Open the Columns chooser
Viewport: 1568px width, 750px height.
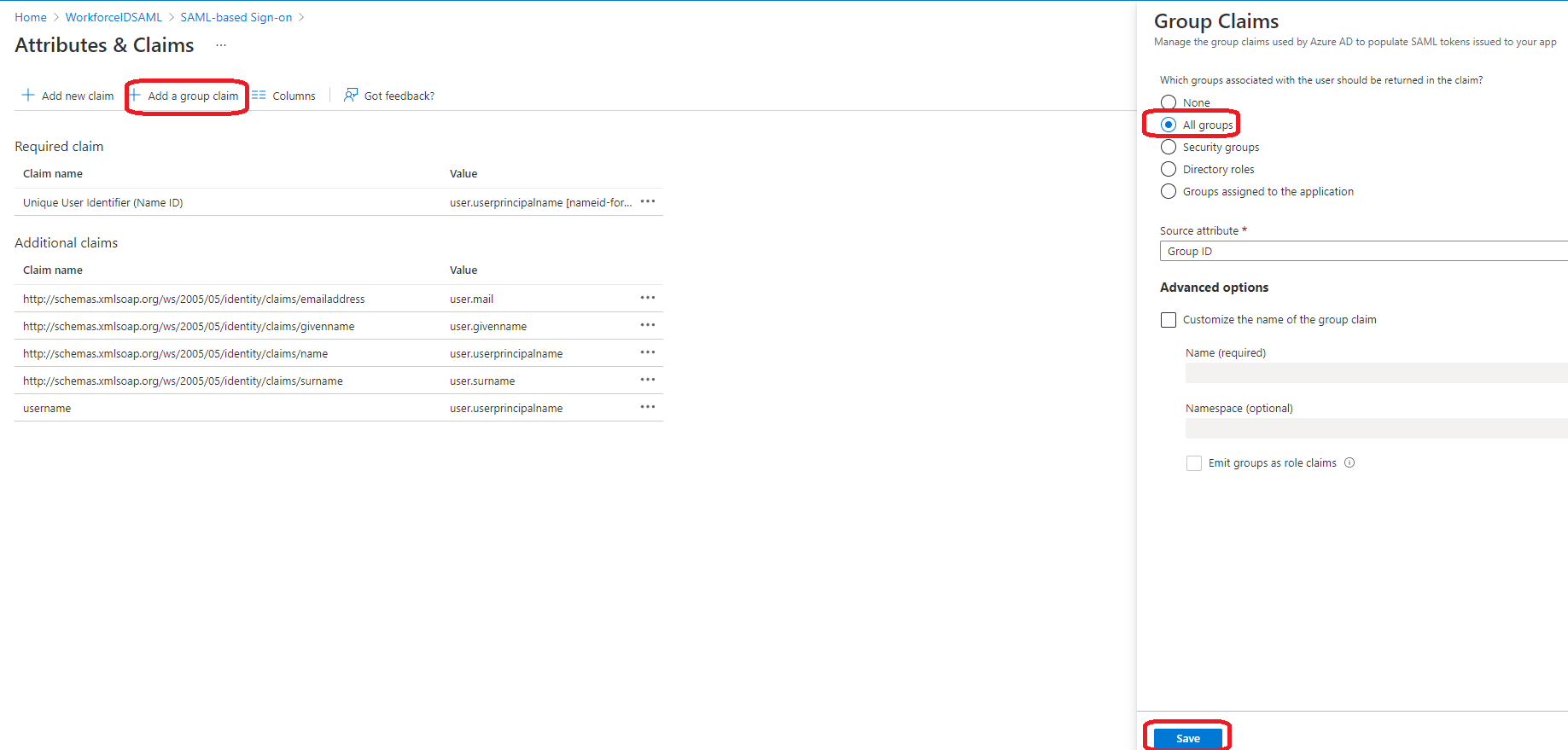[283, 96]
